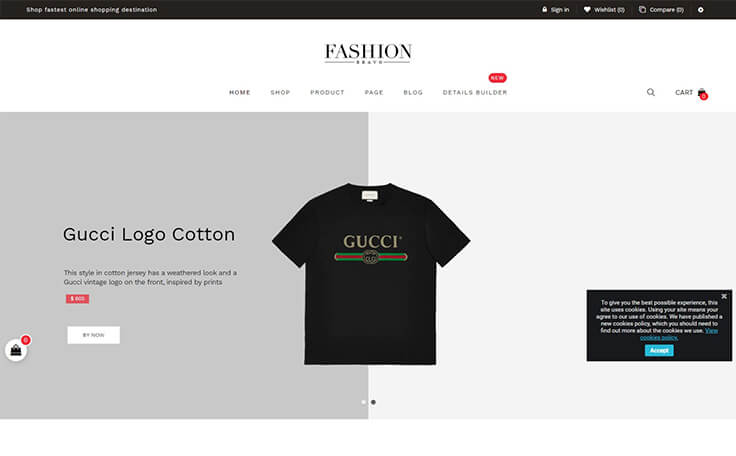Open the settings gear in top bar
Image resolution: width=736 pixels, height=456 pixels.
(x=700, y=9)
